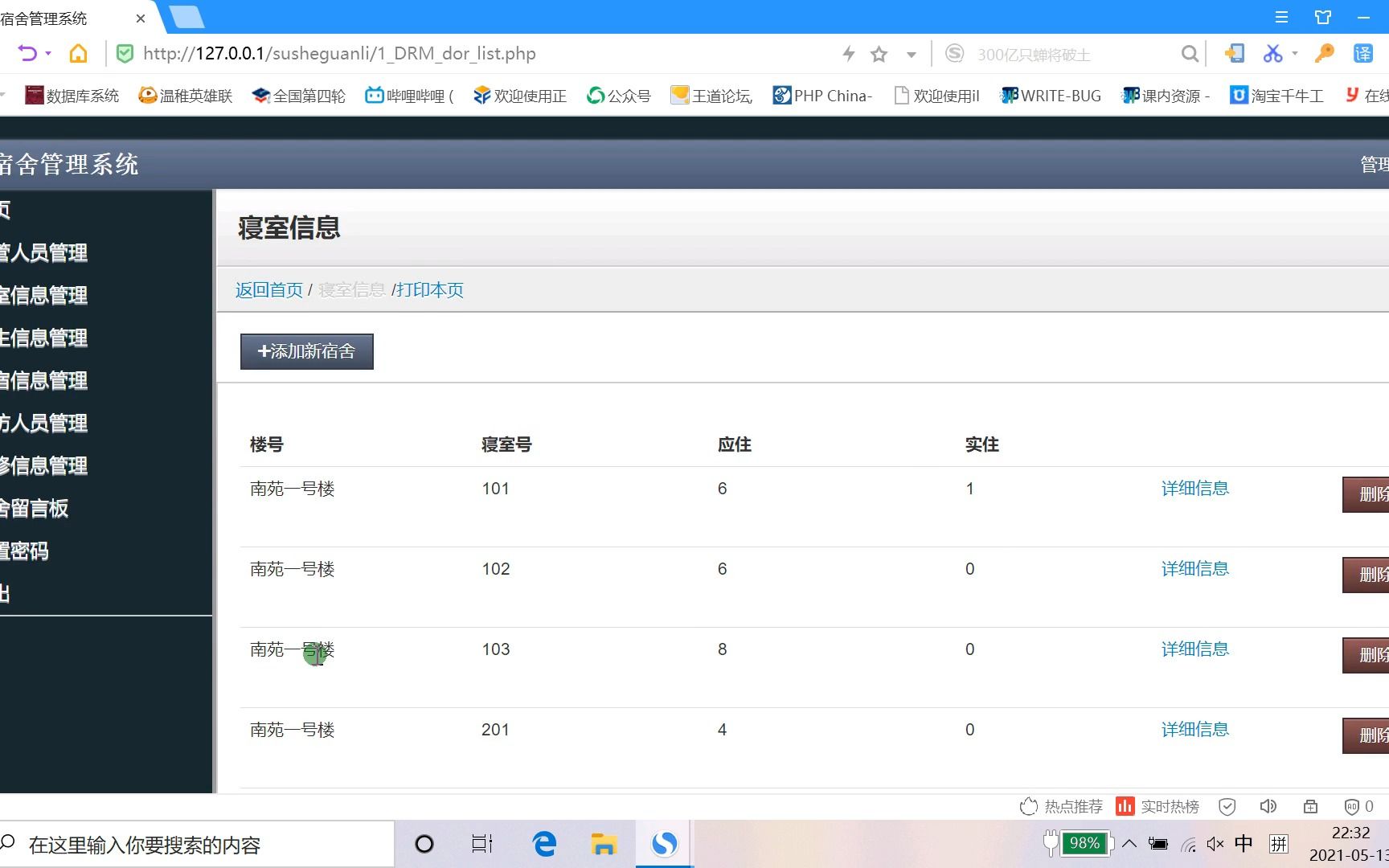Click the lightning speed-mode icon
Screen dimensions: 1389x868
[849, 54]
